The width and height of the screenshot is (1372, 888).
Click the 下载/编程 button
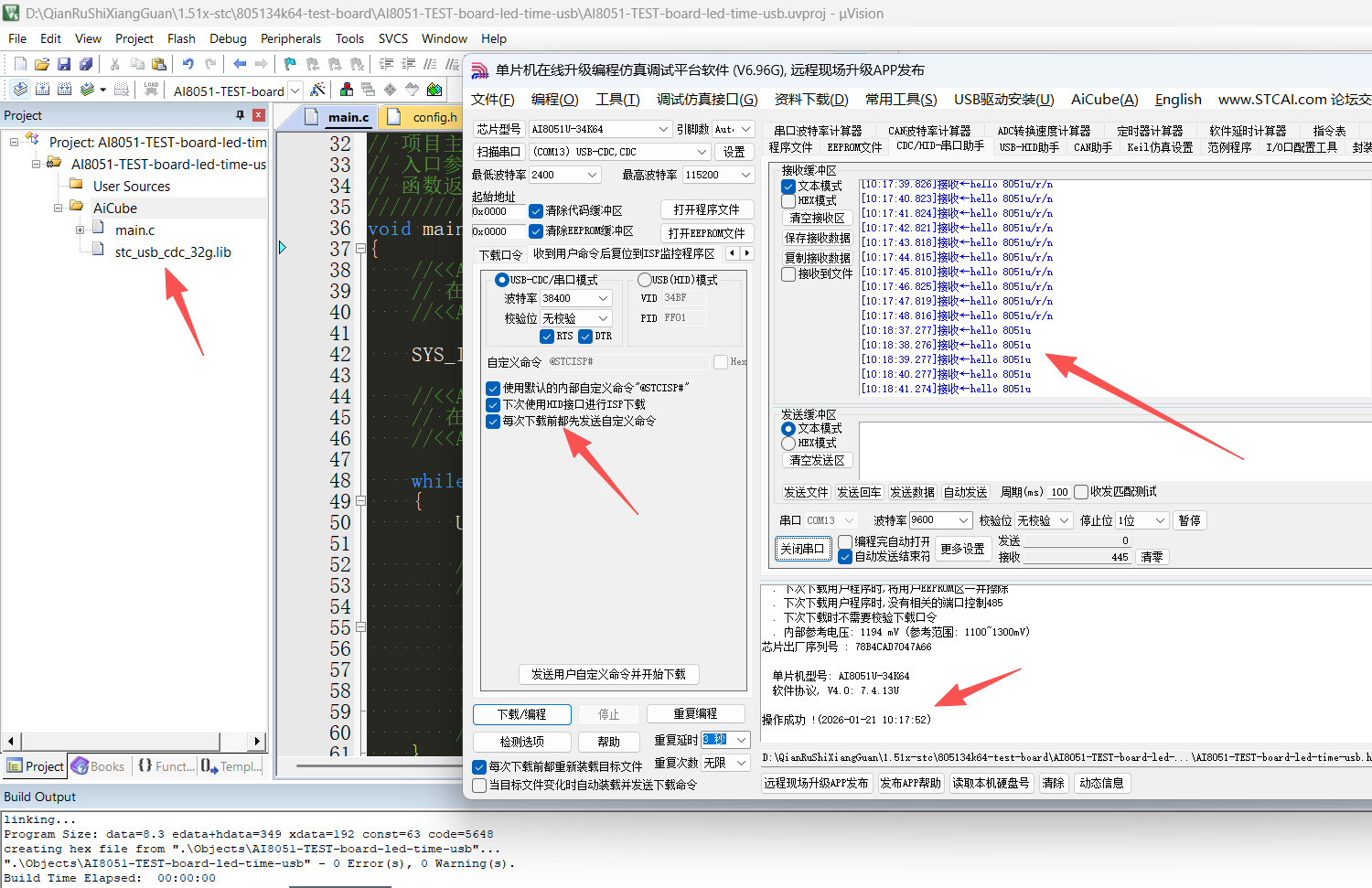click(x=521, y=714)
